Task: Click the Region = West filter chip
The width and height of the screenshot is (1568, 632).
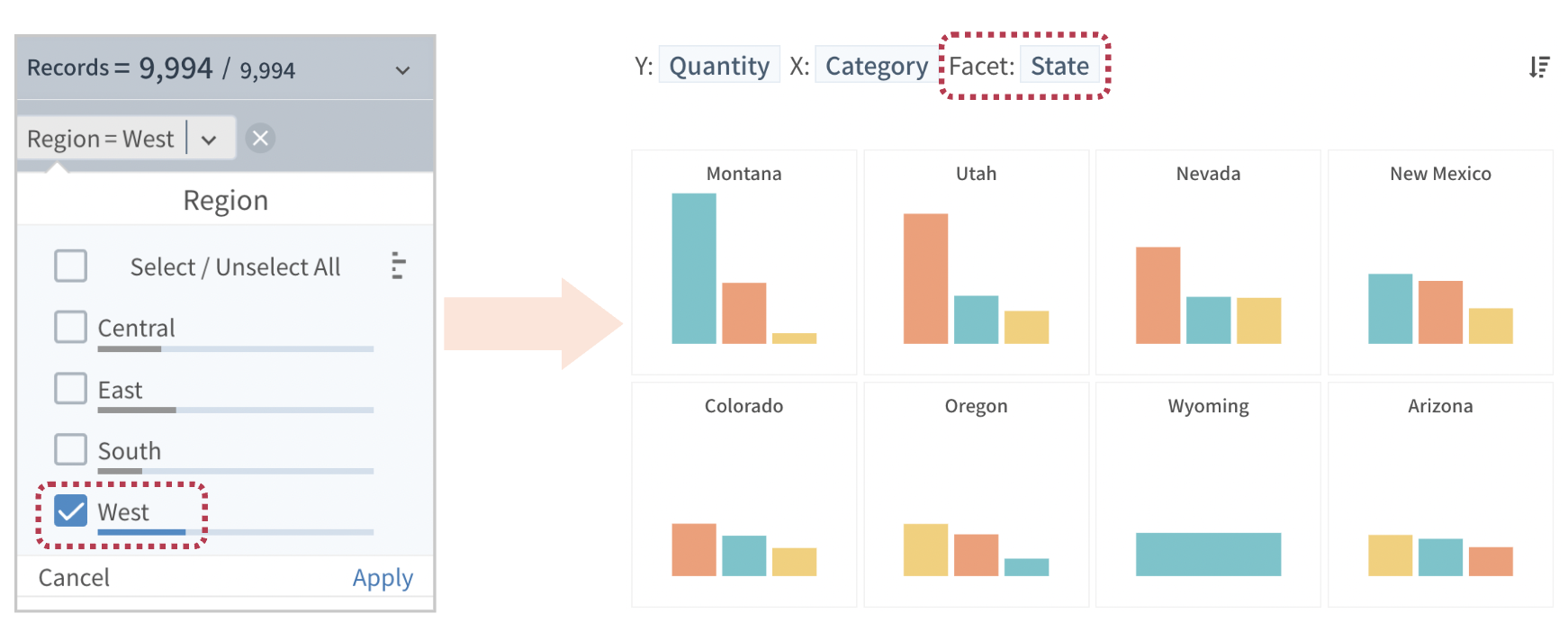Action: pos(101,139)
